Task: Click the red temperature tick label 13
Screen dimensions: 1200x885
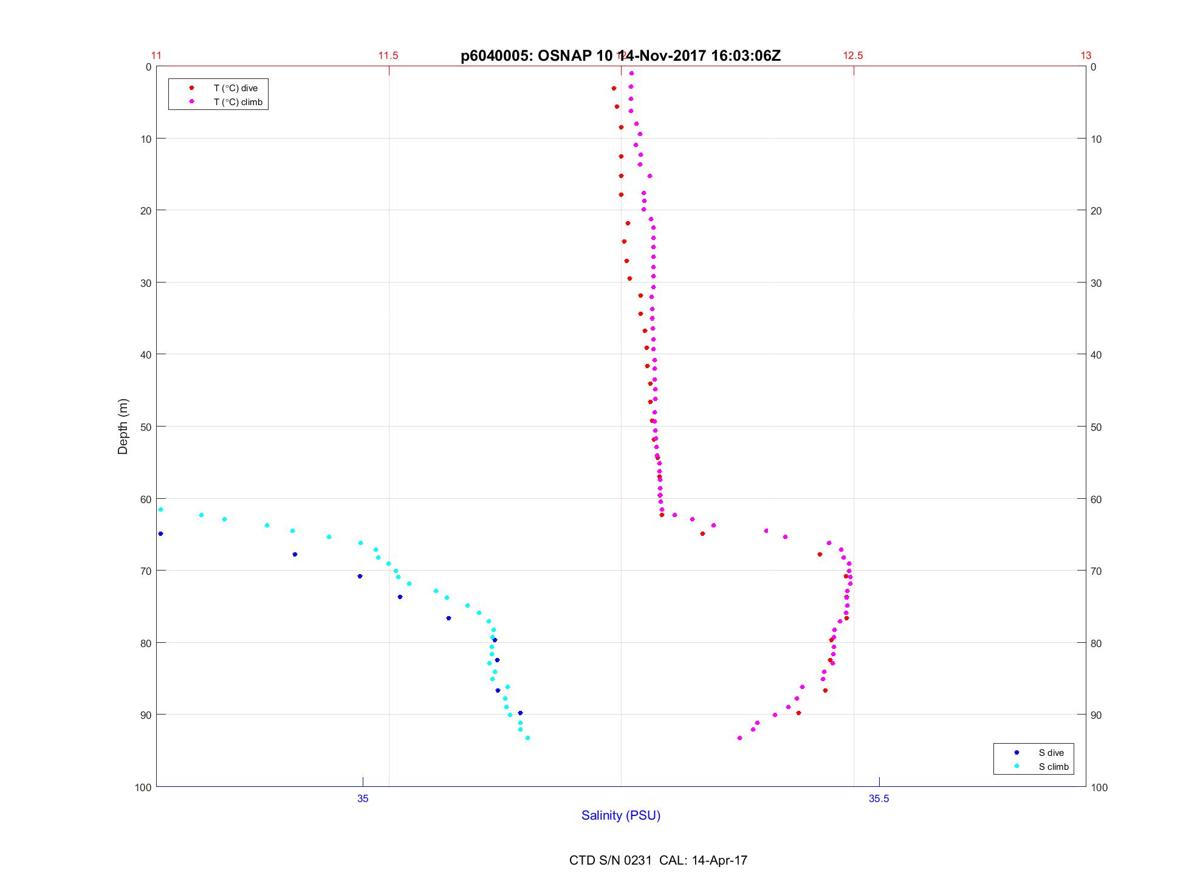Action: coord(1086,56)
